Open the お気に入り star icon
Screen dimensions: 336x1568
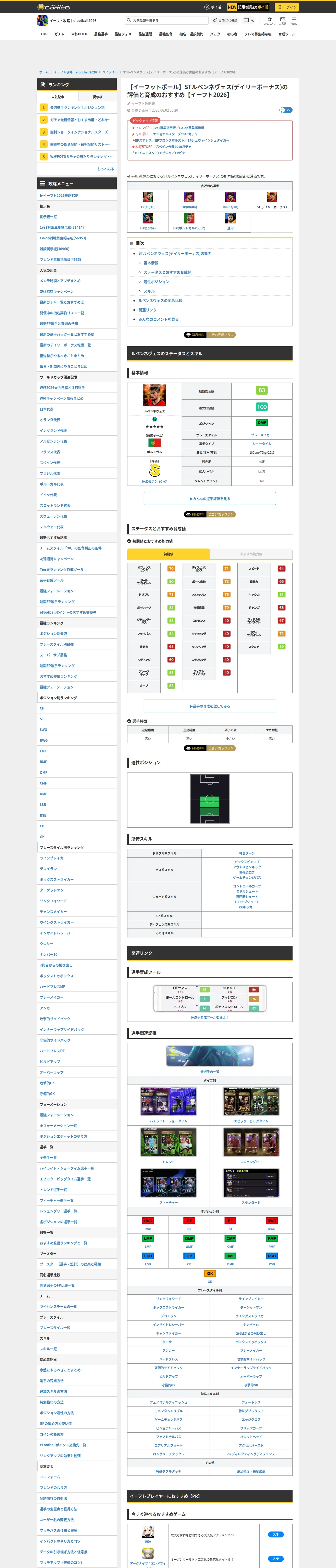click(x=270, y=21)
